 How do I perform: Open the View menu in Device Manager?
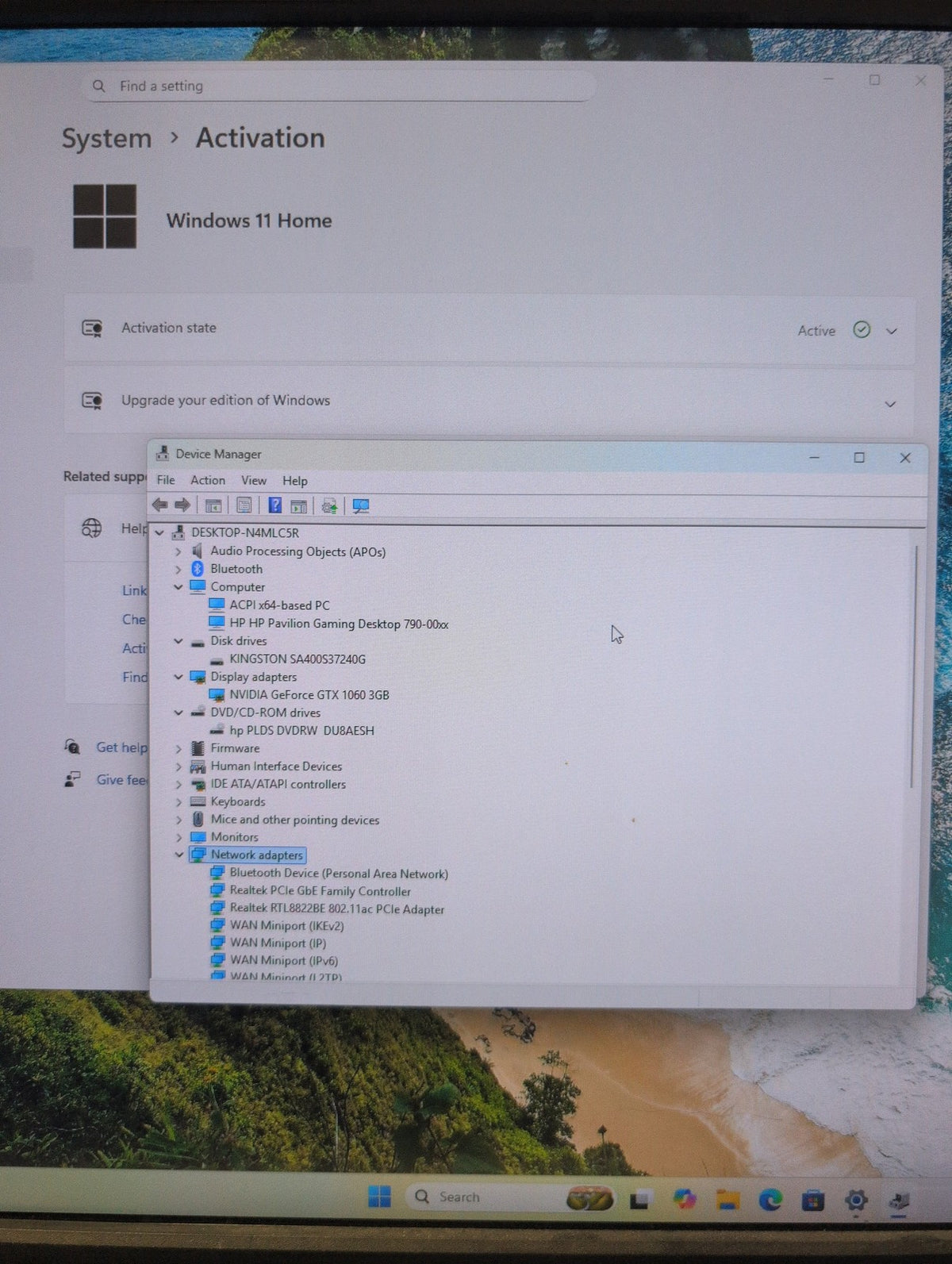254,480
